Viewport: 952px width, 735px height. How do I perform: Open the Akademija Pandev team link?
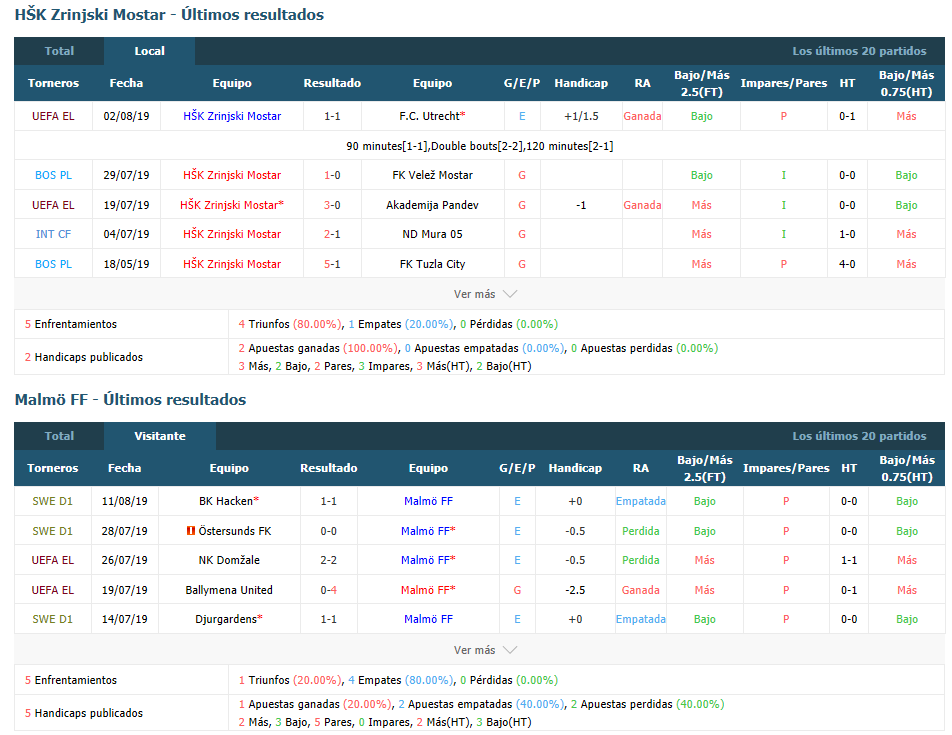[432, 205]
